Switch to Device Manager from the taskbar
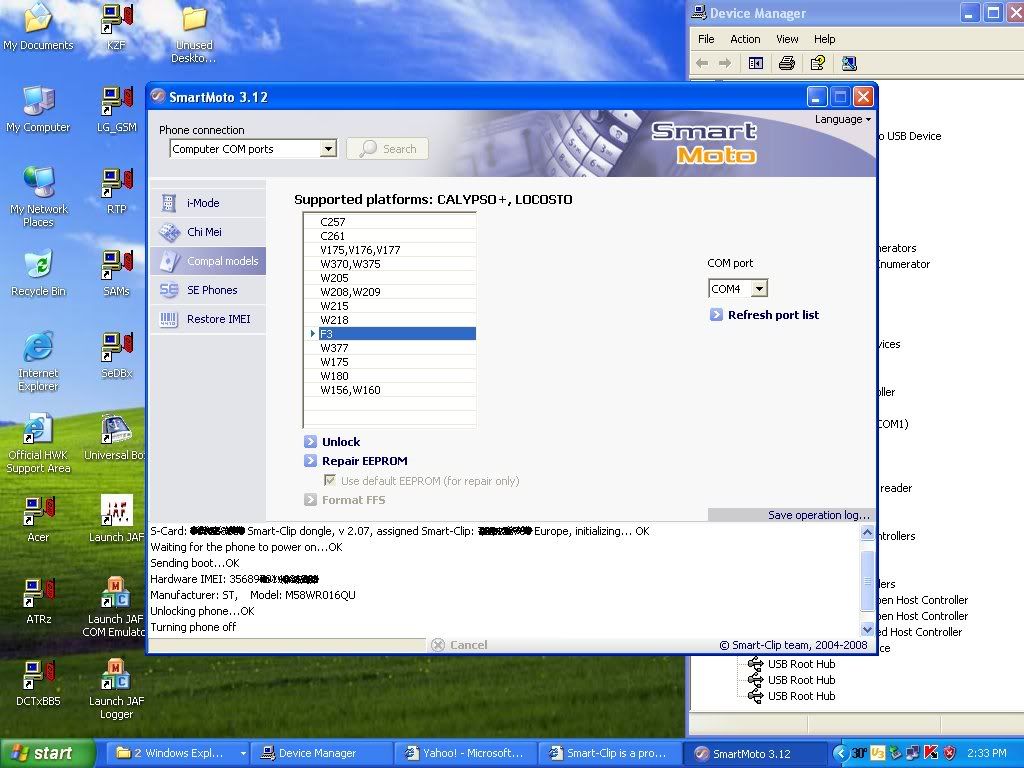The width and height of the screenshot is (1024, 768). click(321, 753)
